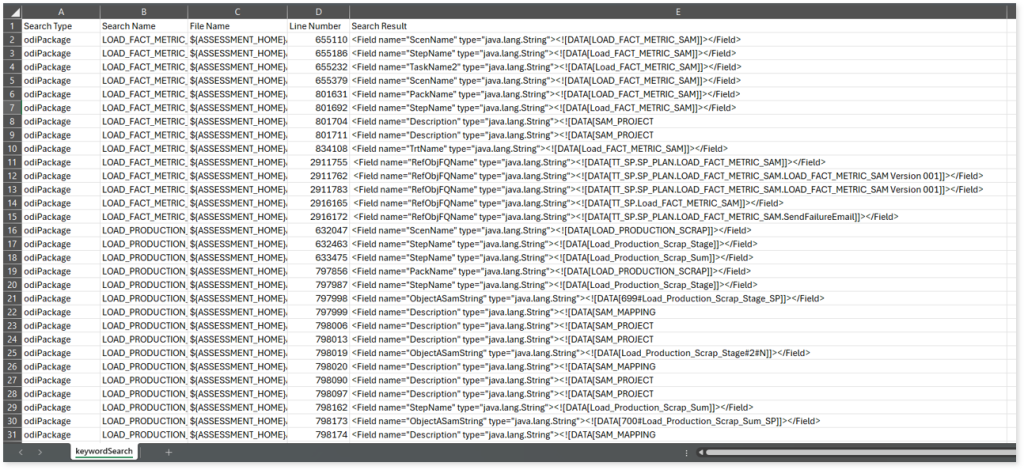Screen dimensions: 1024x470
Task: Click the Search Type header cell
Action: [60, 25]
